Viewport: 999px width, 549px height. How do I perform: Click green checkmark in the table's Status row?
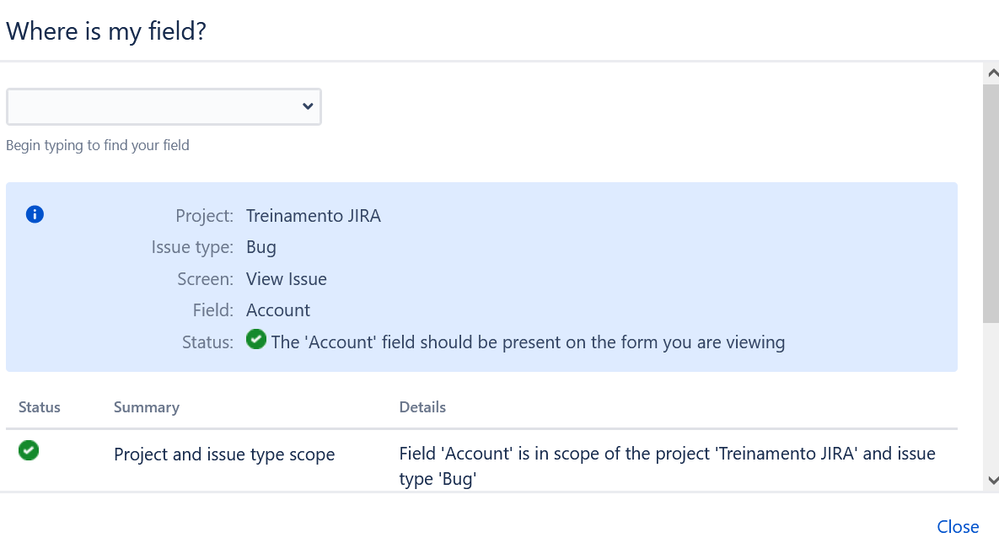(x=29, y=451)
